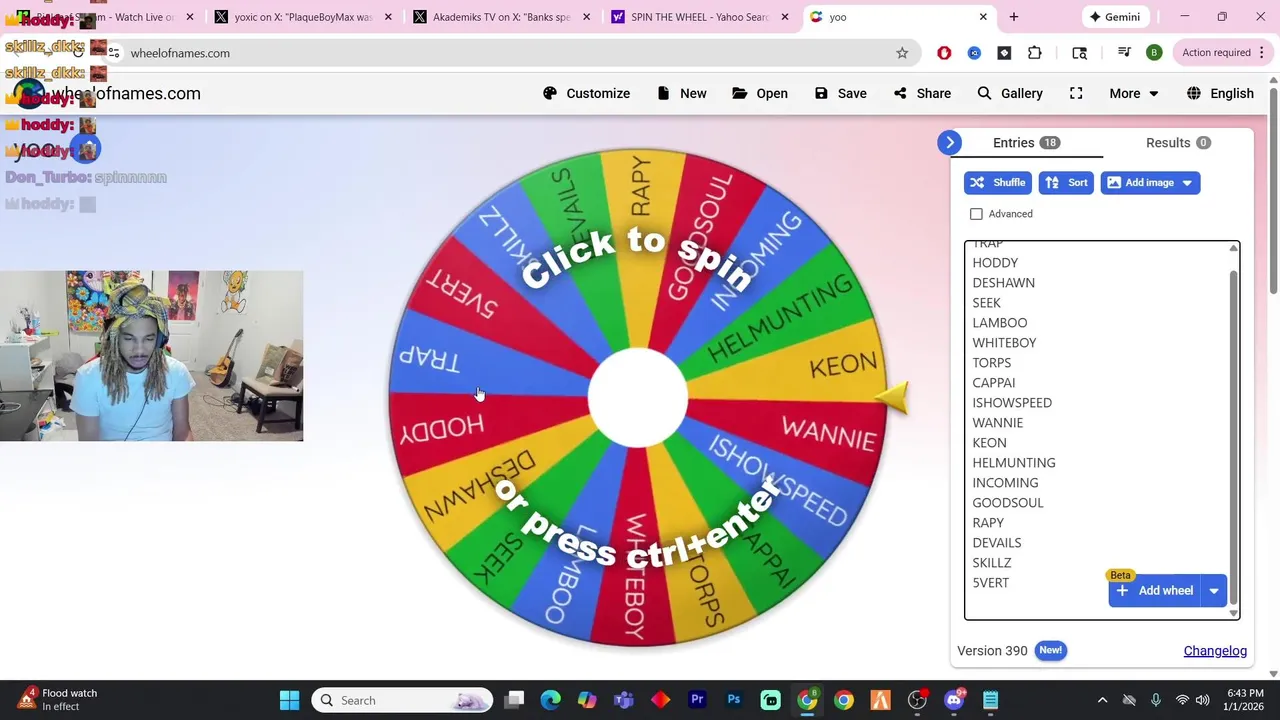1280x720 pixels.
Task: Open Notepad from taskbar
Action: 990,700
